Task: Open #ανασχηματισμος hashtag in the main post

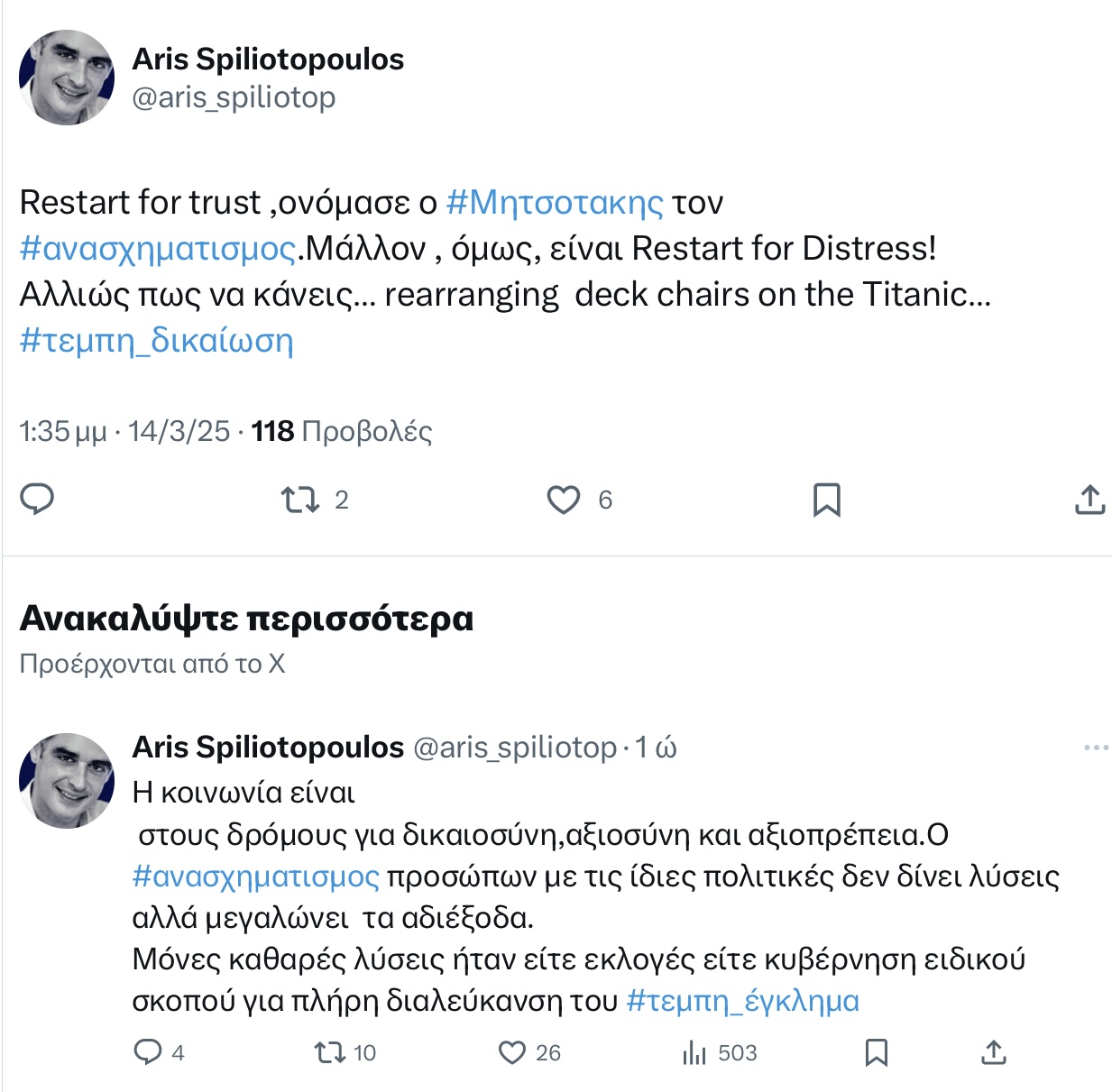Action: (158, 248)
